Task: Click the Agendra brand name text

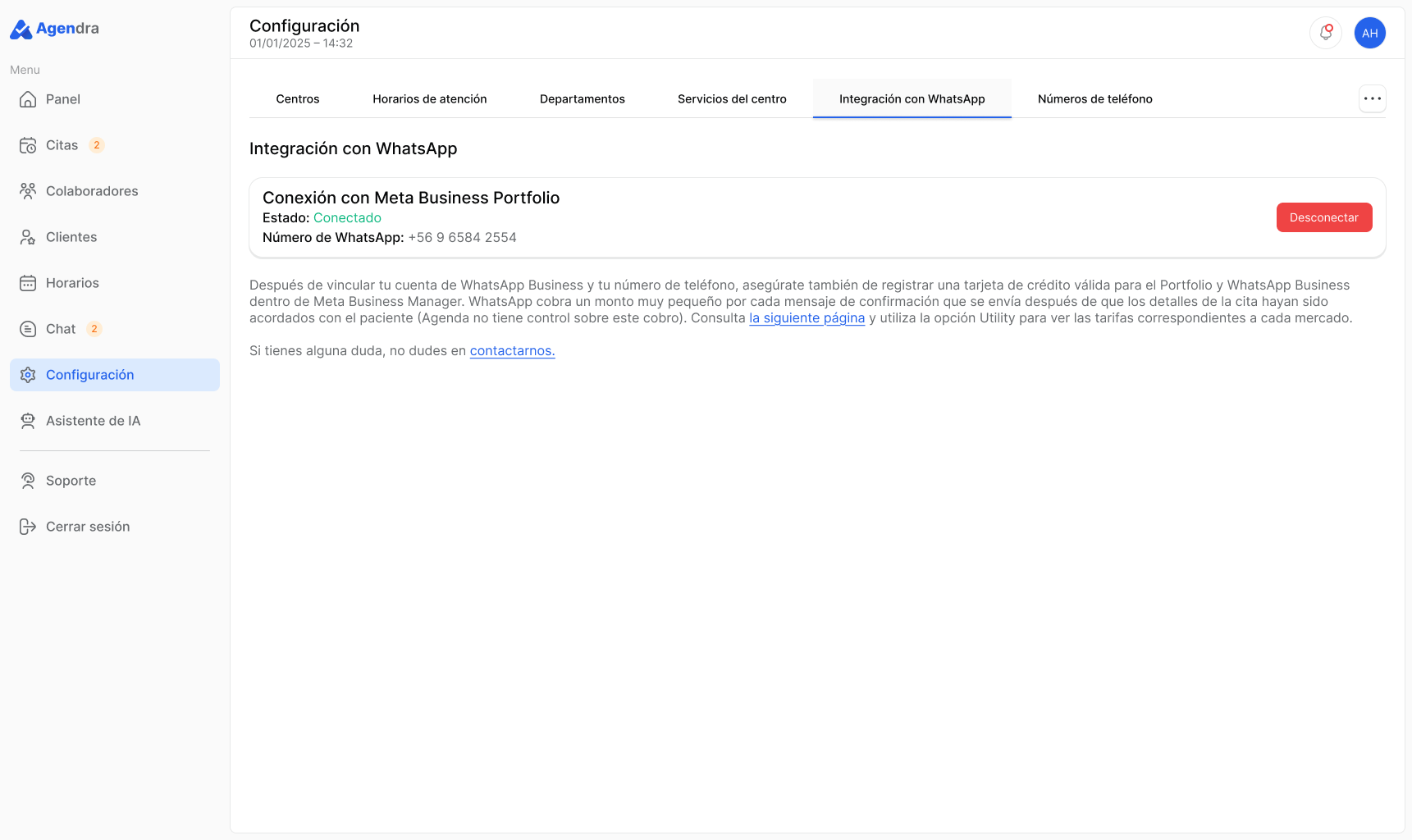Action: (x=67, y=29)
